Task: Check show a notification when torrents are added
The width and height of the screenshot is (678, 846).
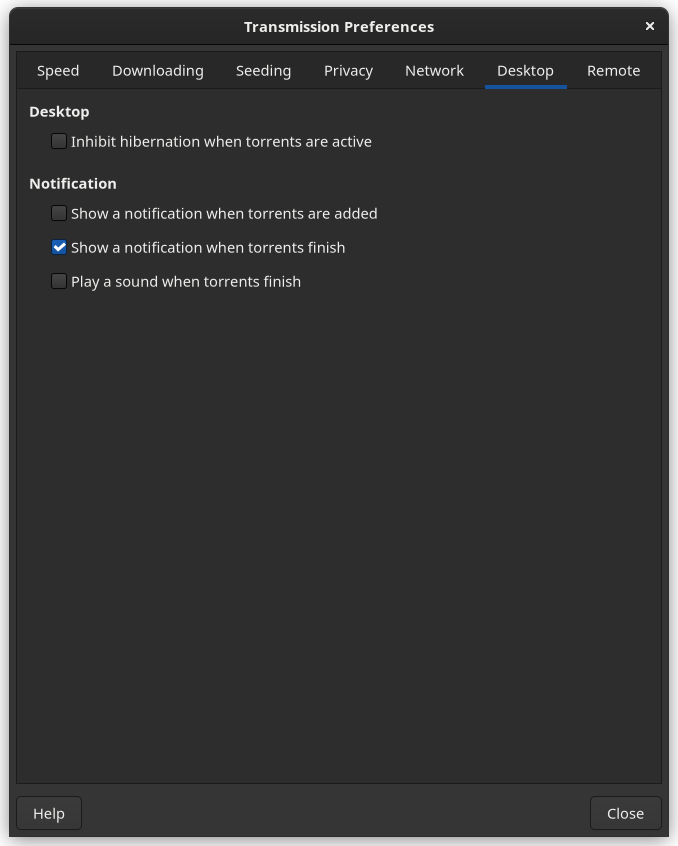Action: [58, 213]
